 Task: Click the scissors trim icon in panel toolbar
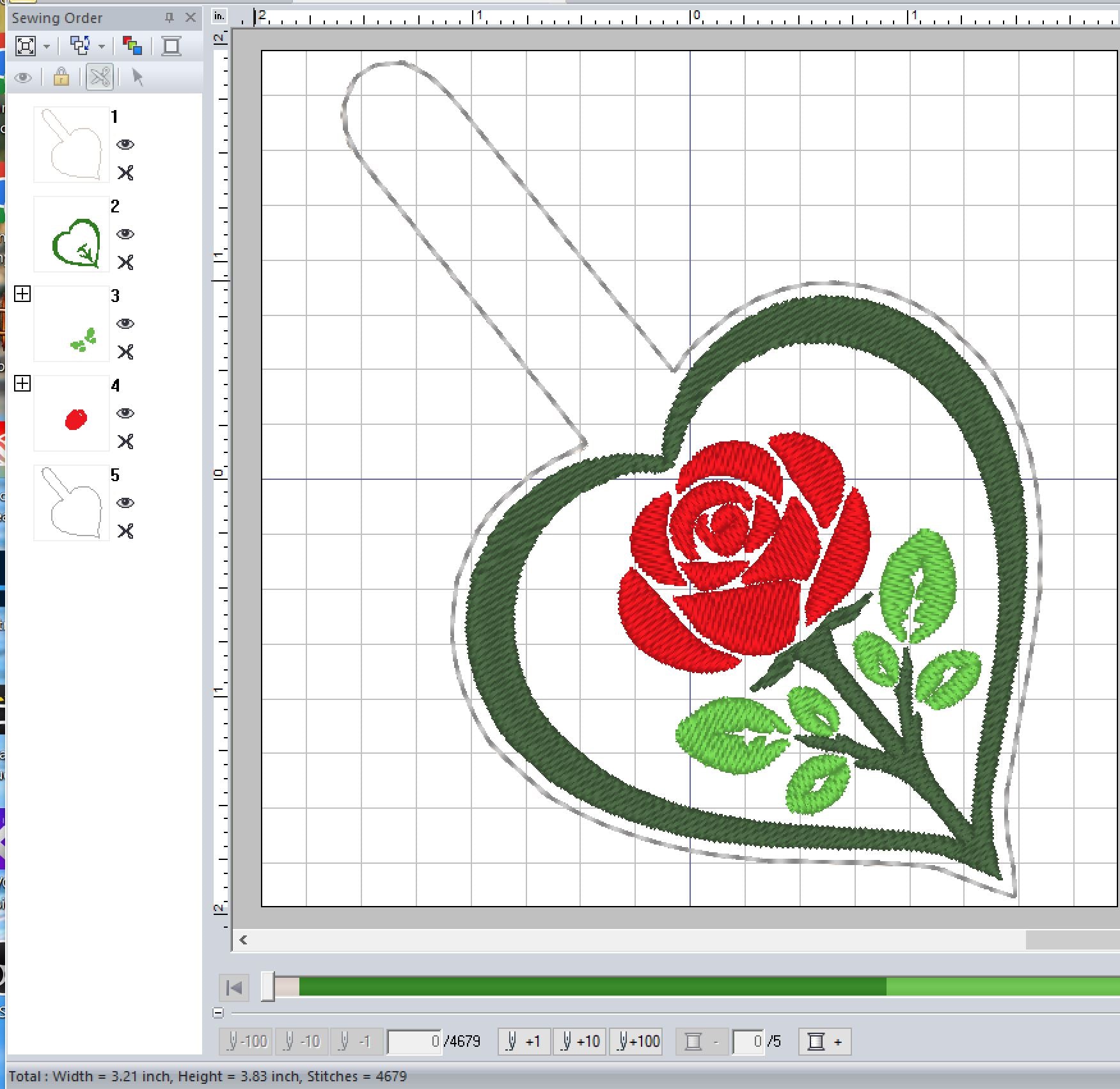pos(100,77)
